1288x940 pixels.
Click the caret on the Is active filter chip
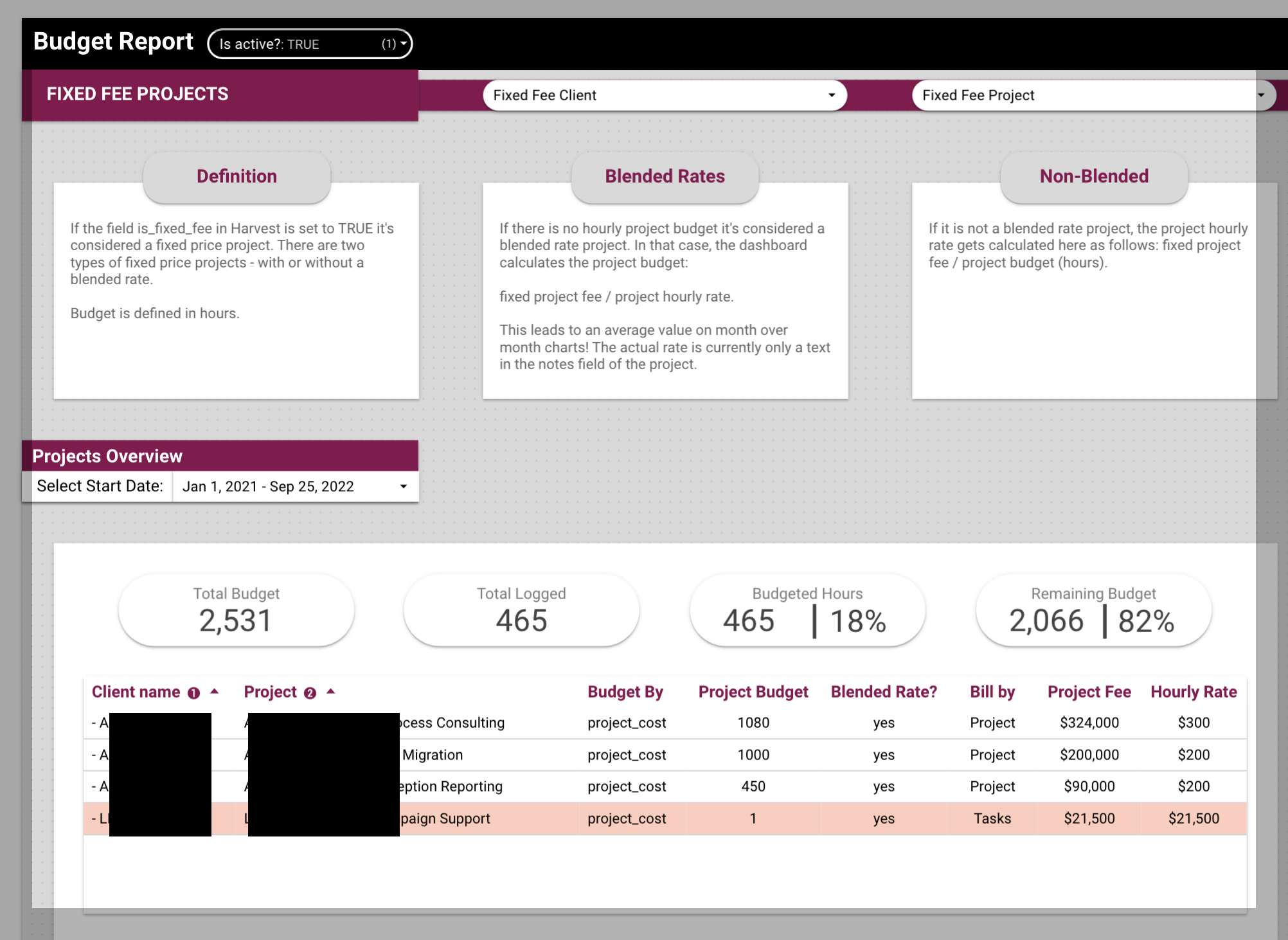click(x=402, y=44)
